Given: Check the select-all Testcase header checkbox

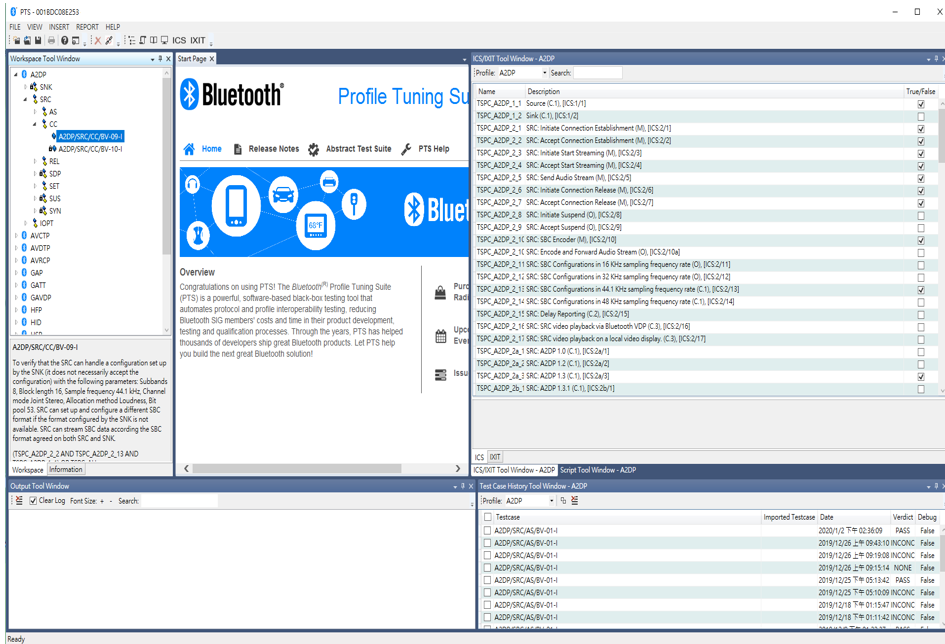Looking at the screenshot, I should pyautogui.click(x=488, y=517).
